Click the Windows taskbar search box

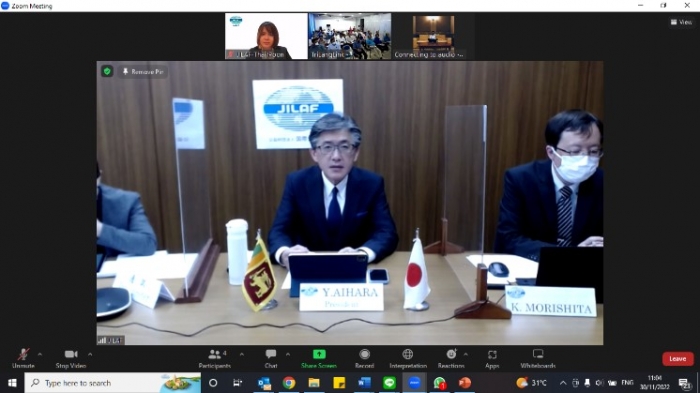tap(112, 383)
